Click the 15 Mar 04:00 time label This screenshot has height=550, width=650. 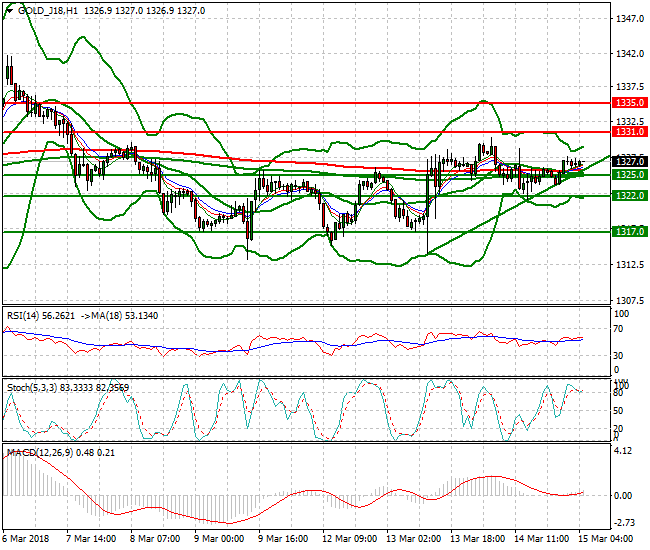pyautogui.click(x=606, y=539)
